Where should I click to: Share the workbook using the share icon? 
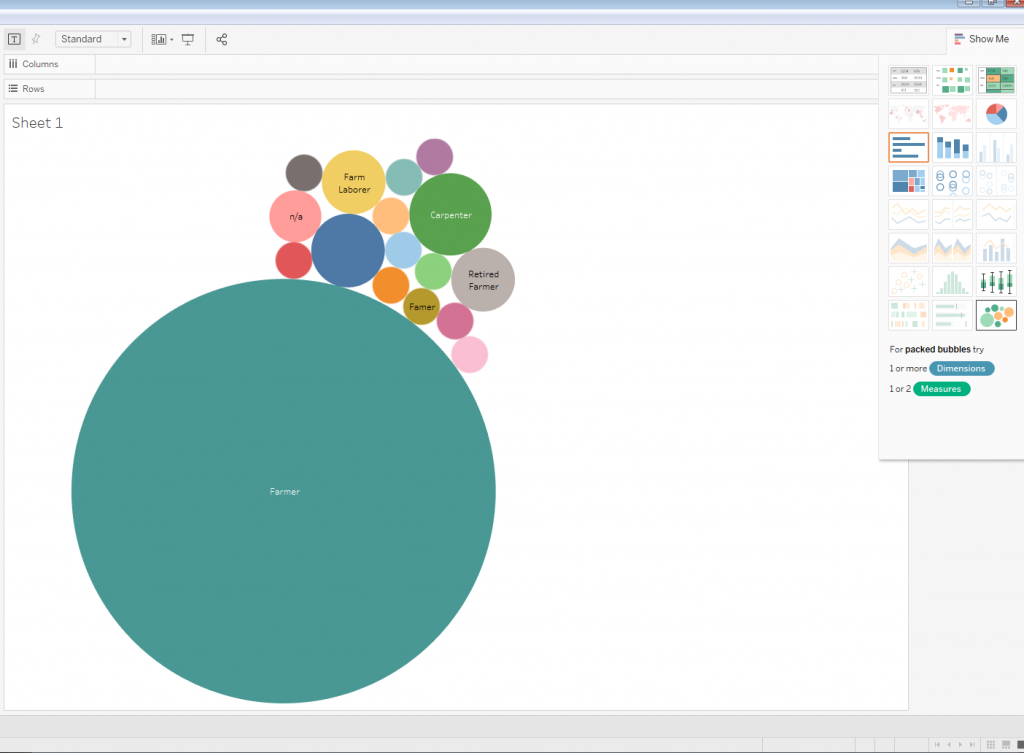tap(220, 39)
